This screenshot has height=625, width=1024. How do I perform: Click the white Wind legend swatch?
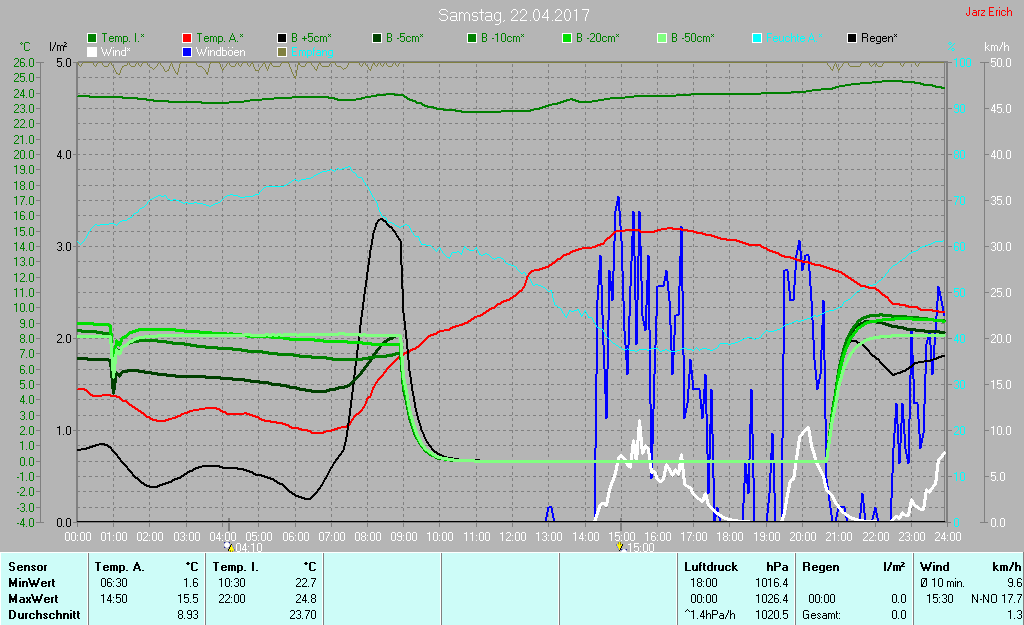point(92,52)
